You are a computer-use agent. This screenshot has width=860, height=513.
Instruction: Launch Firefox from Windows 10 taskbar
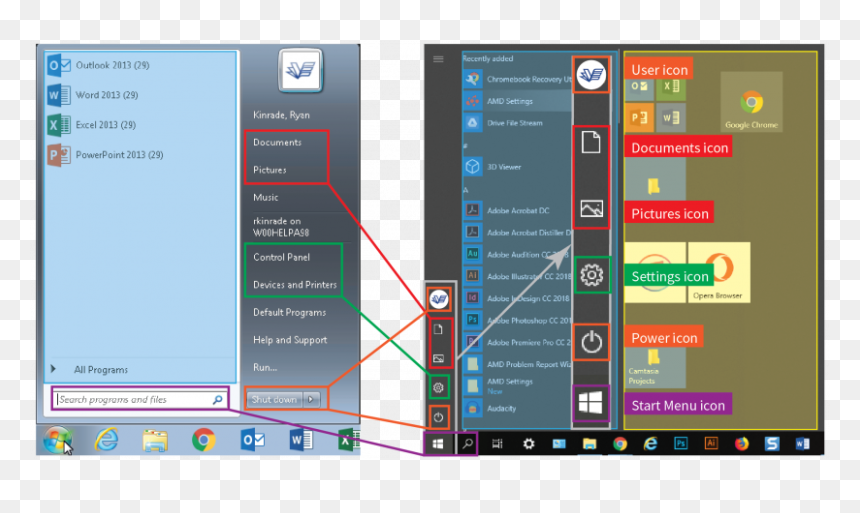tap(742, 443)
